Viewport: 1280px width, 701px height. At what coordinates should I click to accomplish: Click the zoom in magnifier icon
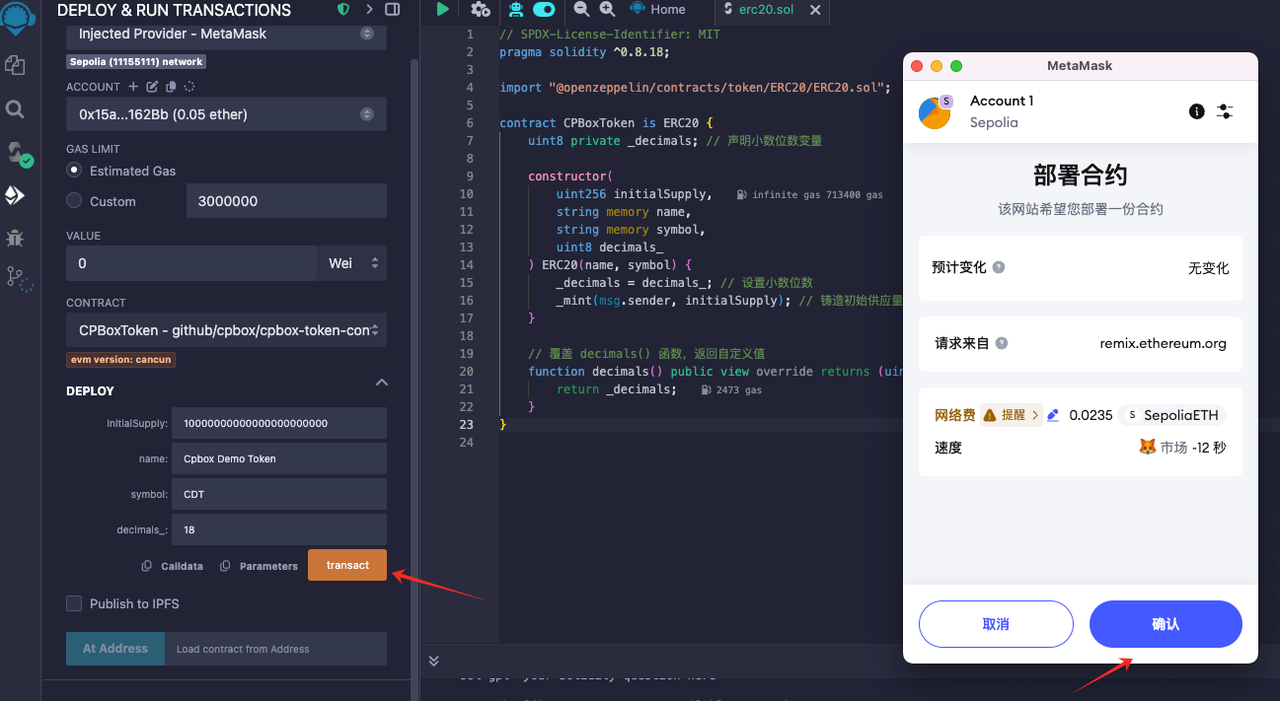(607, 9)
